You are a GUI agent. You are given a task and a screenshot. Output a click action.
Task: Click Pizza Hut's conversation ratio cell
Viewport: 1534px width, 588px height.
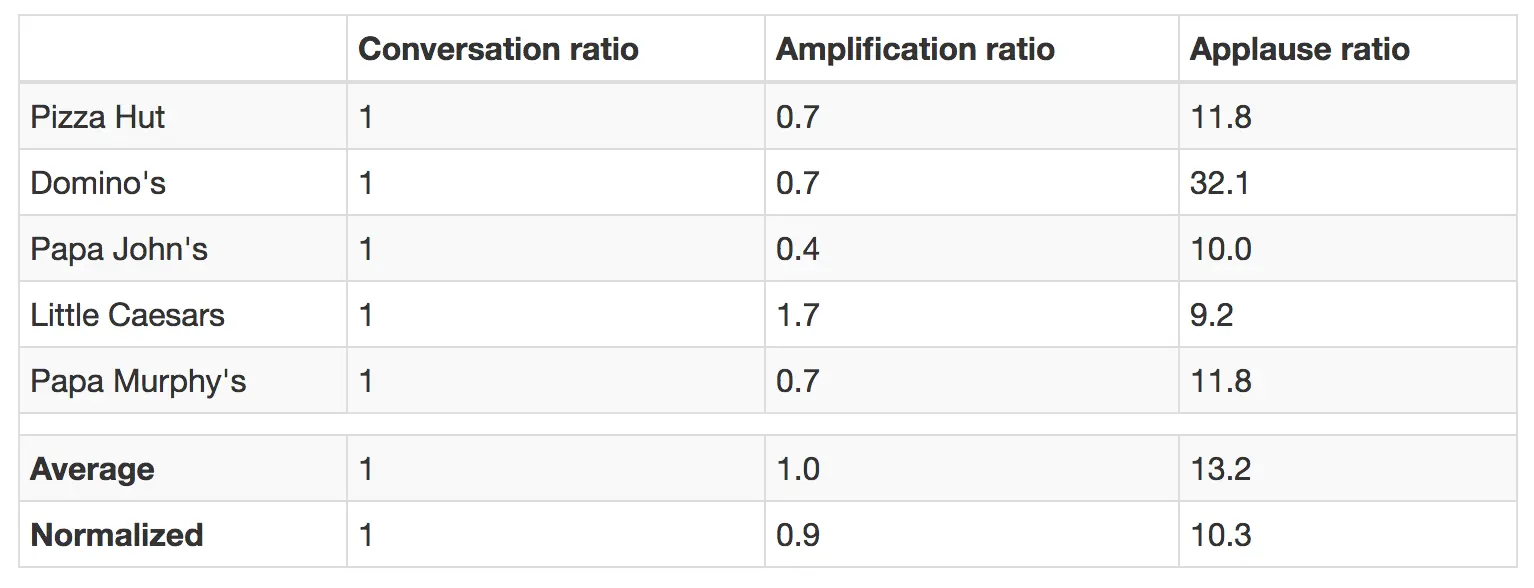click(366, 117)
